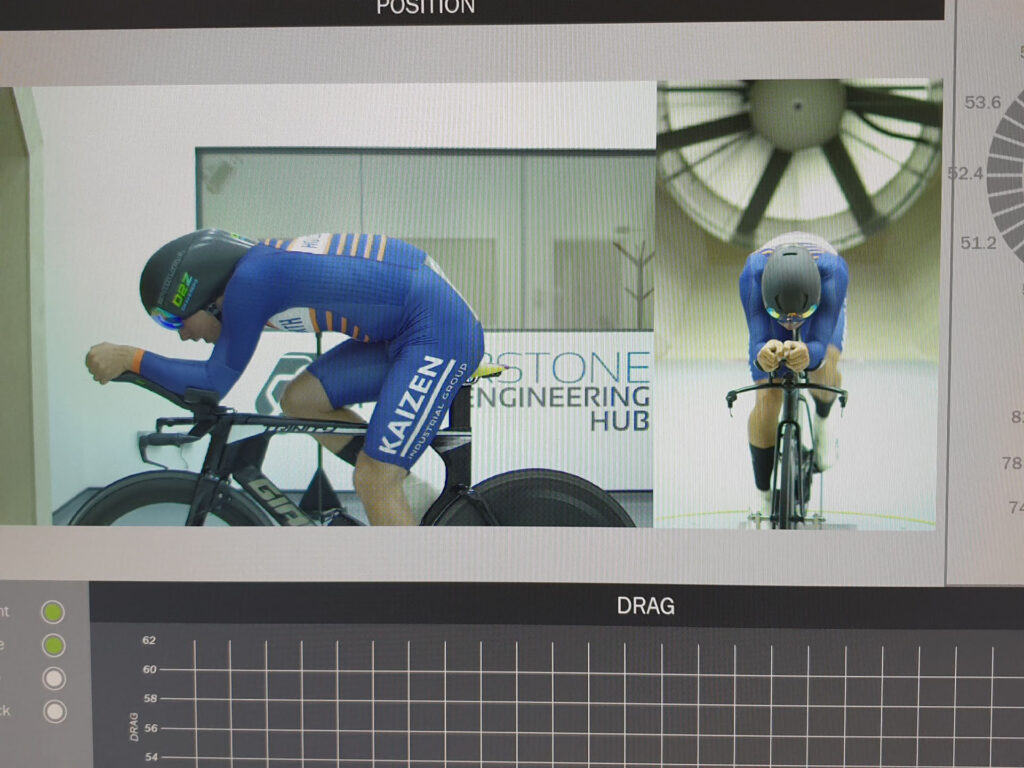The image size is (1024, 768).
Task: Toggle the first green indicator circle
Action: tap(52, 612)
